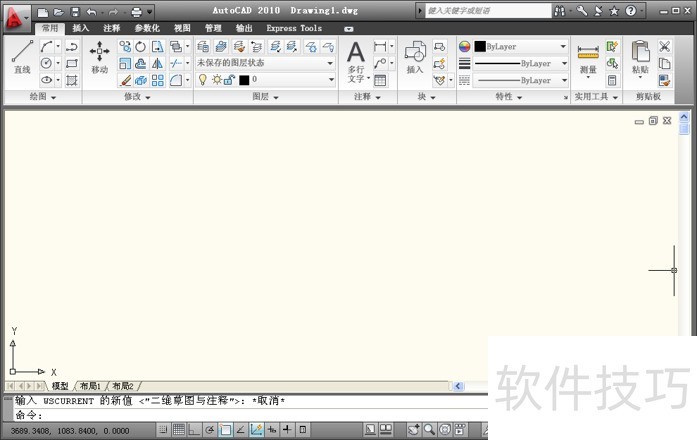697x440 pixels.
Task: Click the black layer color swatch
Action: point(244,79)
